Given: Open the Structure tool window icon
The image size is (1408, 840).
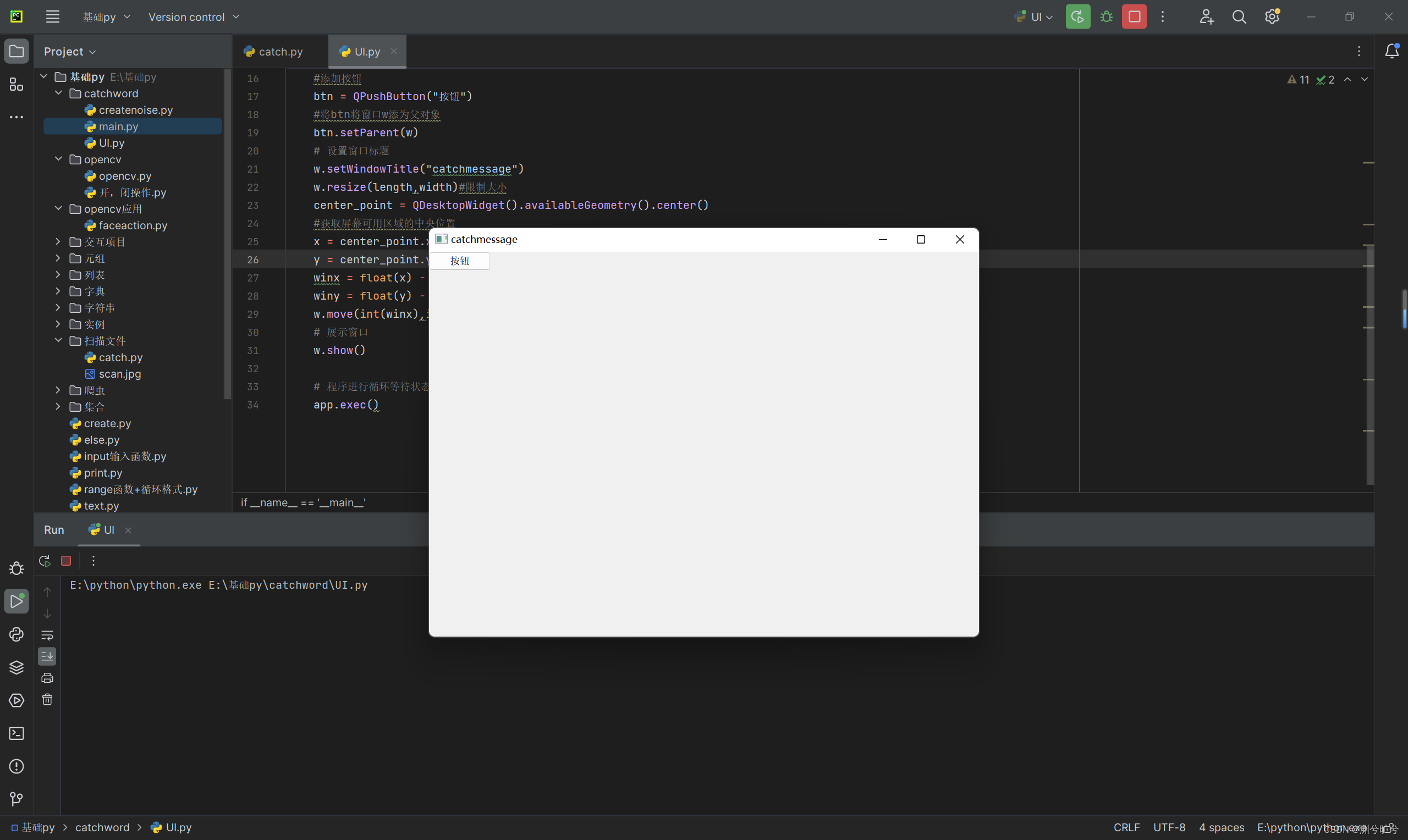Looking at the screenshot, I should click(x=16, y=85).
